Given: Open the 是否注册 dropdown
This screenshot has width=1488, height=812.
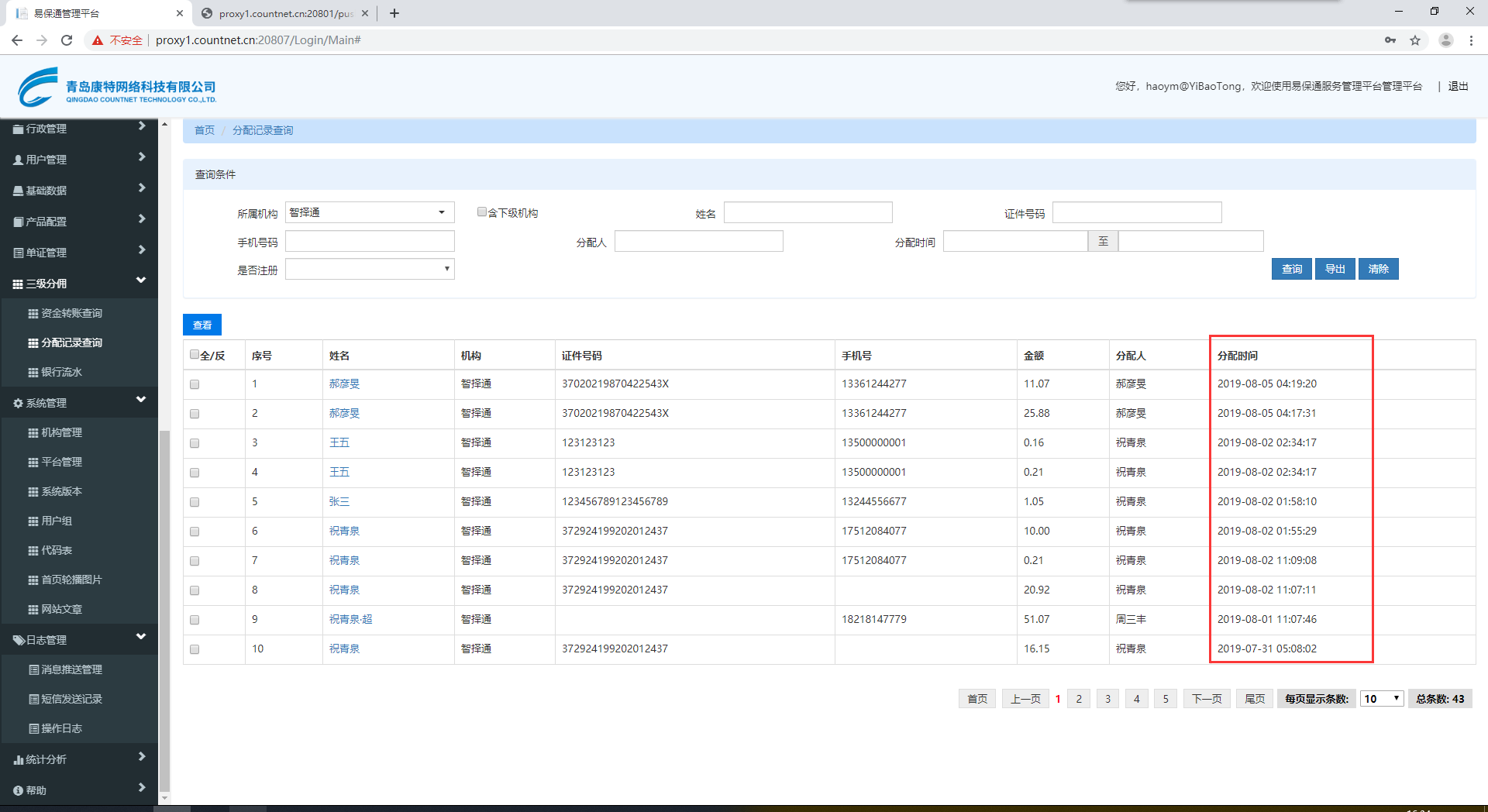Looking at the screenshot, I should tap(370, 270).
